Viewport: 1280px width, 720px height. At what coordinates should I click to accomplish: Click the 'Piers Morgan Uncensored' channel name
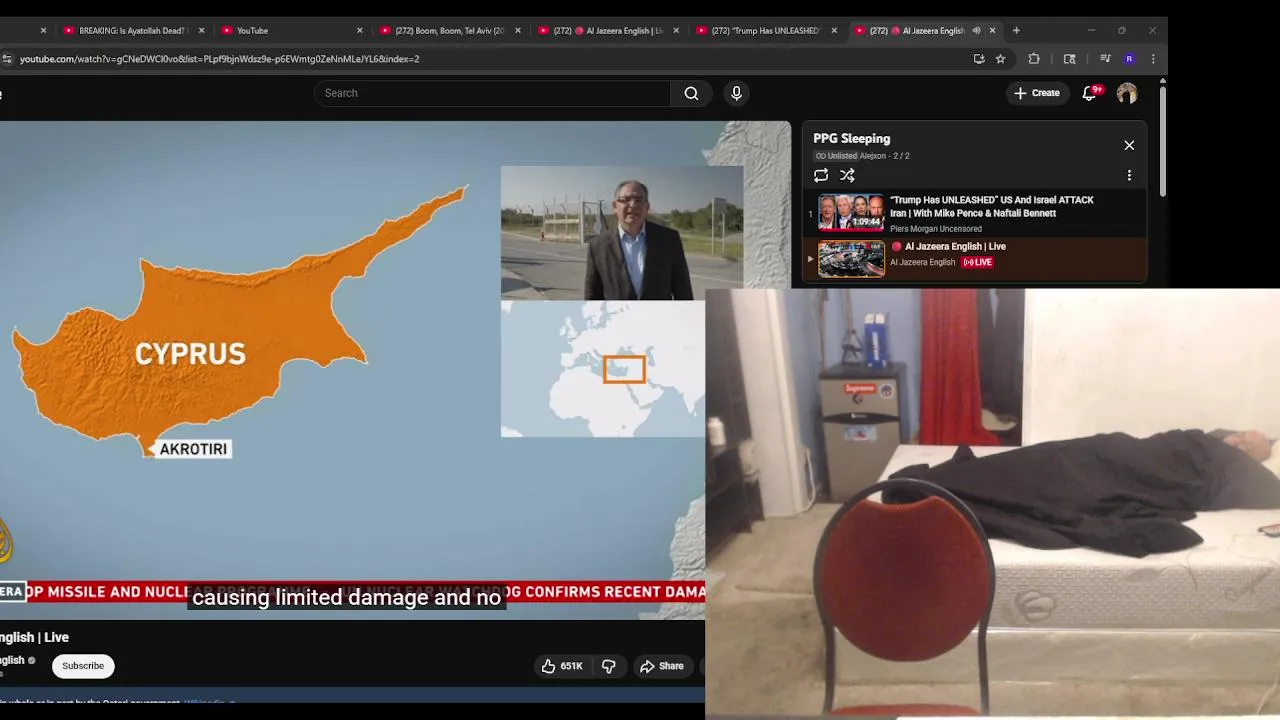pos(935,229)
